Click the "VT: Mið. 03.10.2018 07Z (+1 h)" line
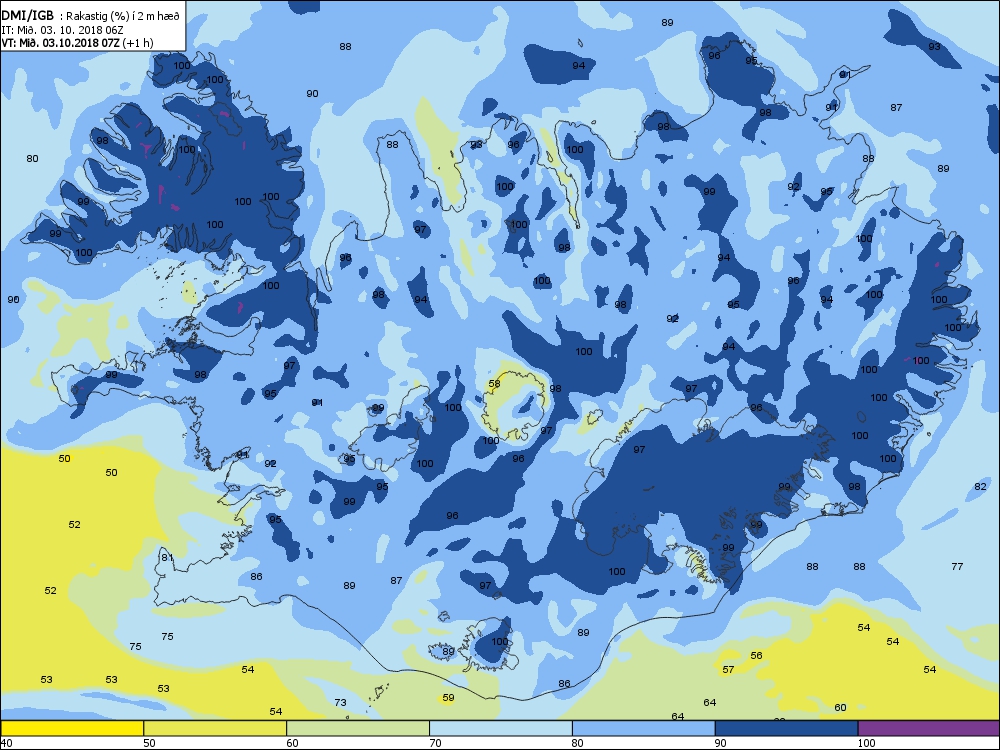1000x750 pixels. pos(77,43)
